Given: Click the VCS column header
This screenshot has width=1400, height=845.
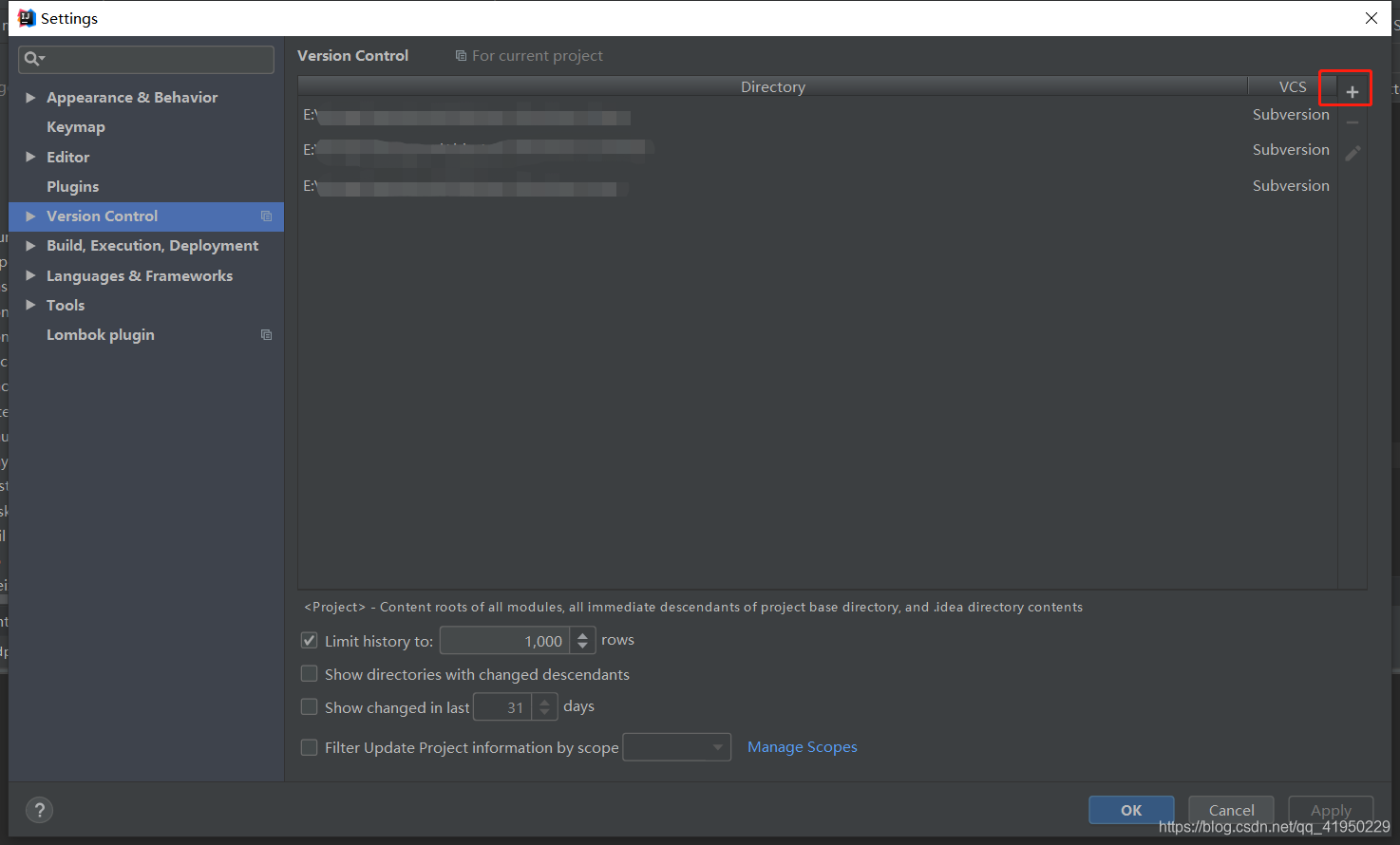Looking at the screenshot, I should pyautogui.click(x=1292, y=86).
